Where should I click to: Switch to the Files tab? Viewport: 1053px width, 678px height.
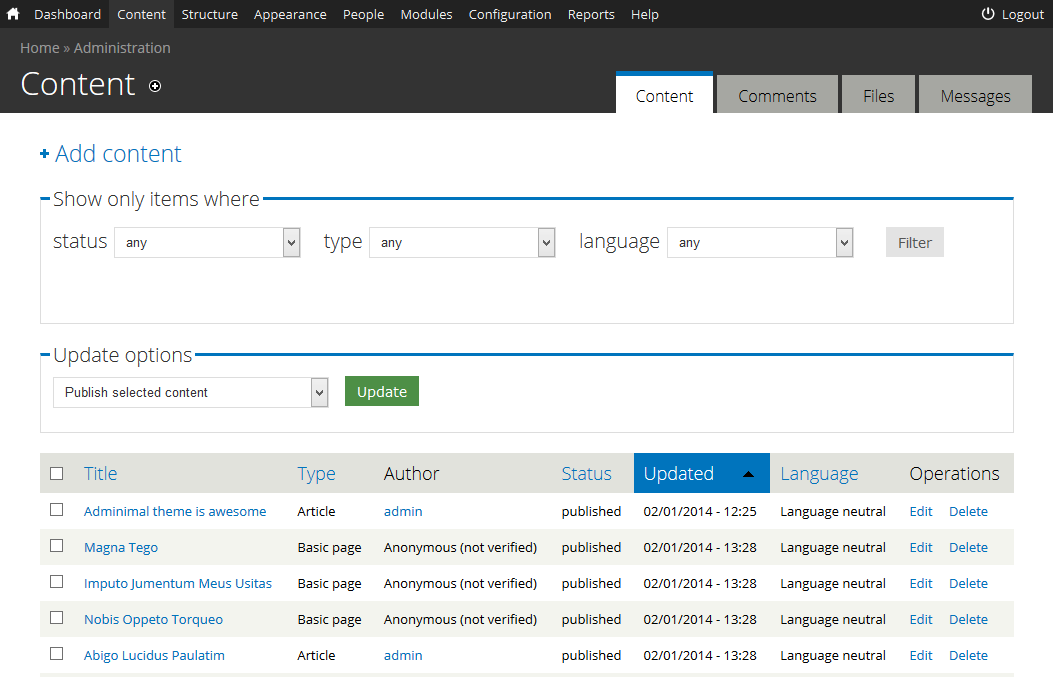click(x=878, y=95)
